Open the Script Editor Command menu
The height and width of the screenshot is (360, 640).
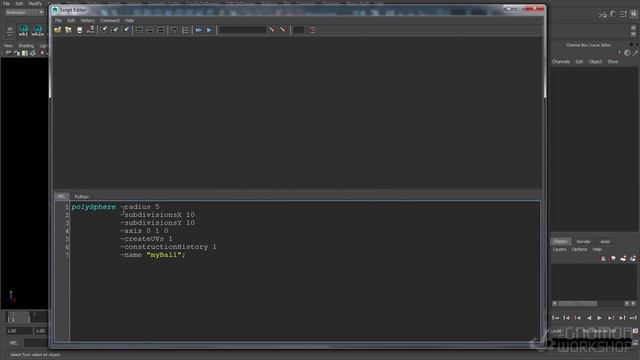point(110,20)
